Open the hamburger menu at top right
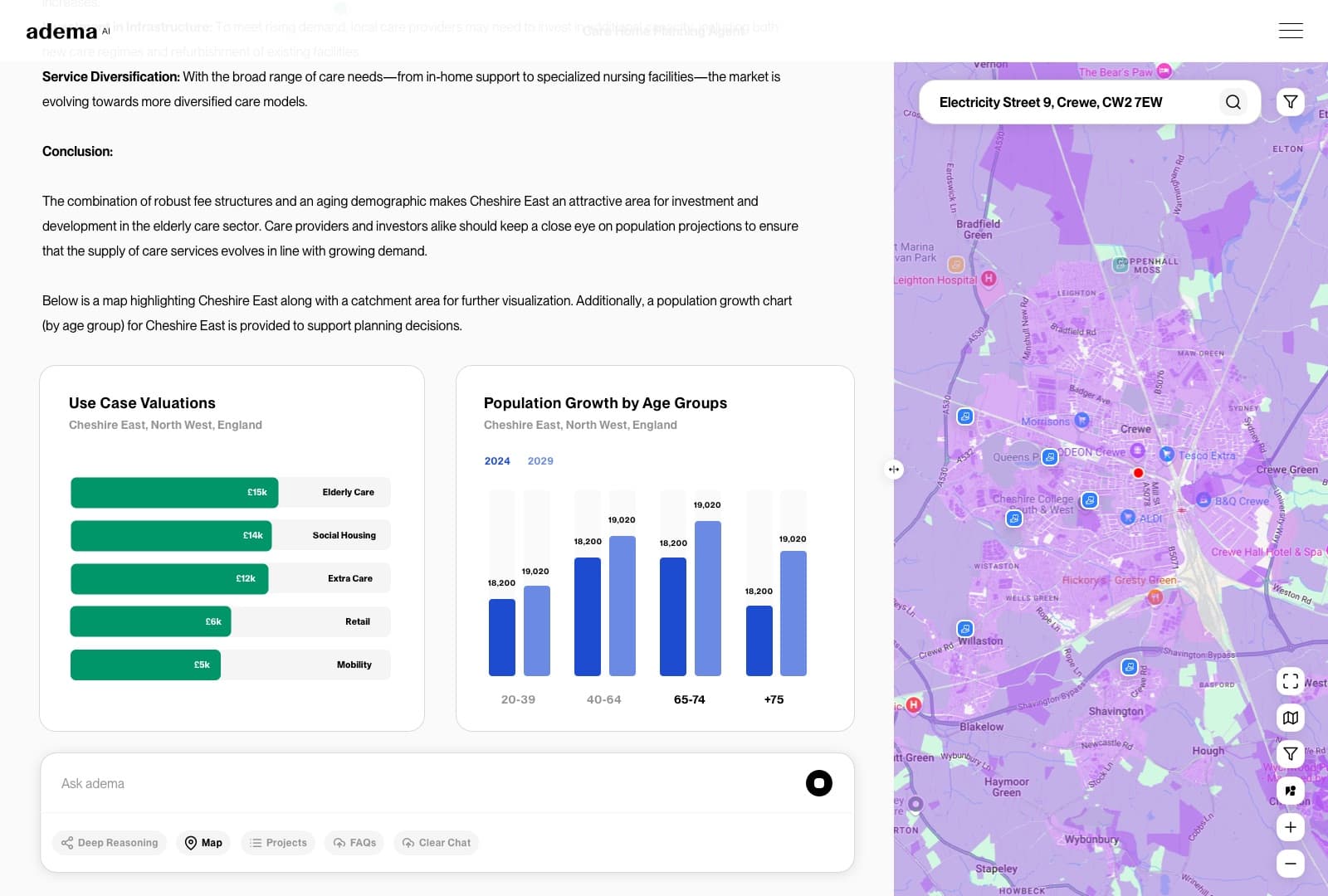Viewport: 1328px width, 896px height. (1291, 31)
